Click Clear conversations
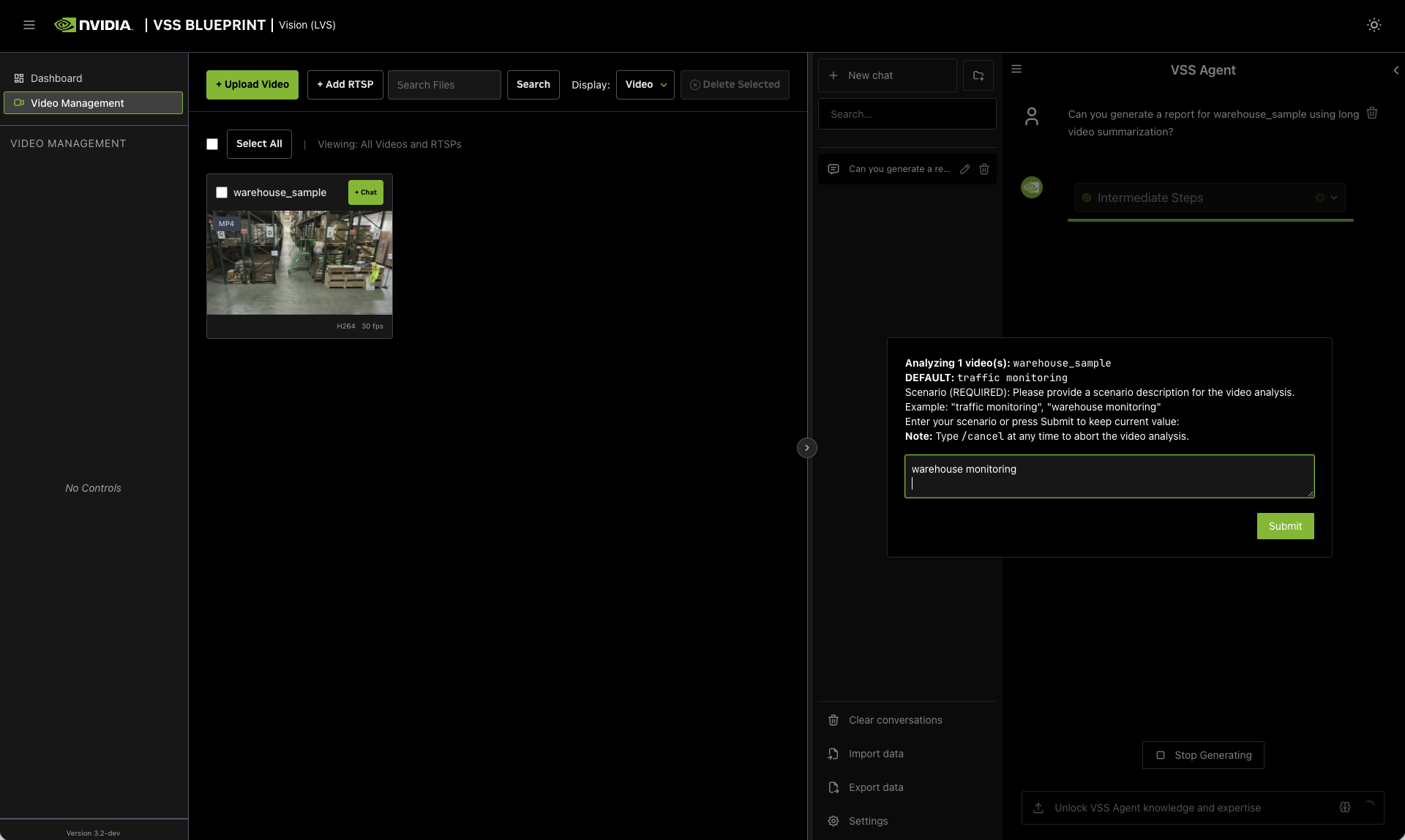This screenshot has height=840, width=1405. pyautogui.click(x=907, y=720)
